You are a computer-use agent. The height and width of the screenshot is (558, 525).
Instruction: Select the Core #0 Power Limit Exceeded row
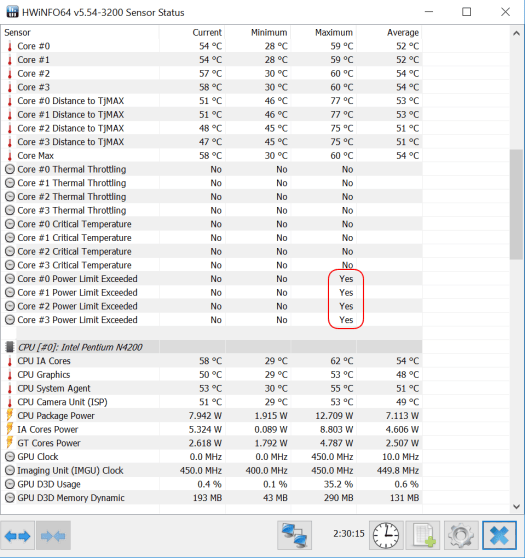(x=213, y=279)
